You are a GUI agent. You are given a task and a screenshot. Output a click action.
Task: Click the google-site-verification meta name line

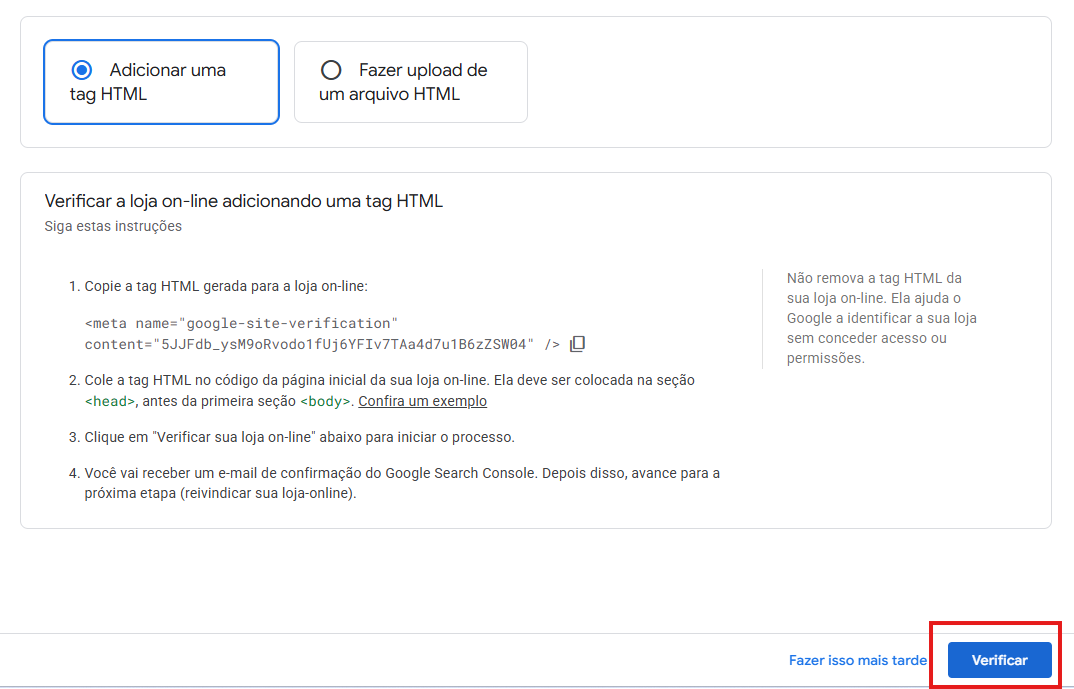point(241,323)
